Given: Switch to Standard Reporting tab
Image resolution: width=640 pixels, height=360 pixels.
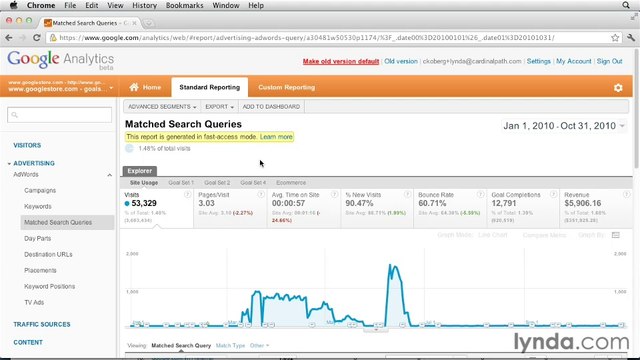Looking at the screenshot, I should (209, 87).
